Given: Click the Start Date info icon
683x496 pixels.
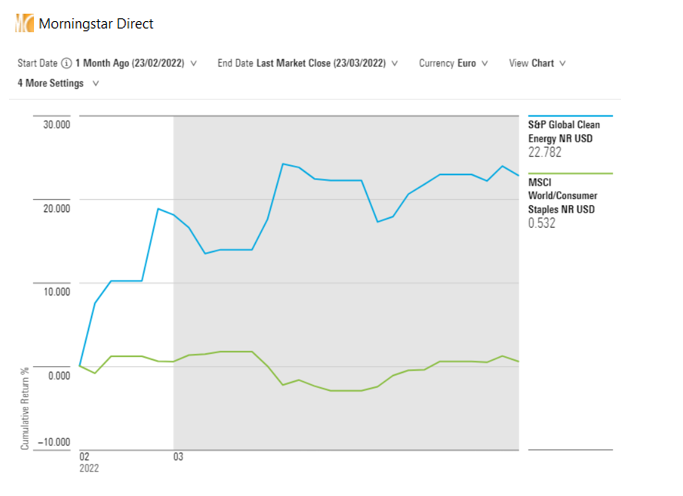Looking at the screenshot, I should pos(67,63).
